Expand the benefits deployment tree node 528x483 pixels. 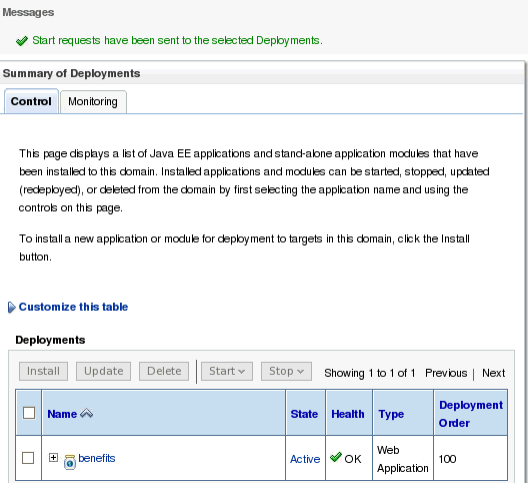53,457
